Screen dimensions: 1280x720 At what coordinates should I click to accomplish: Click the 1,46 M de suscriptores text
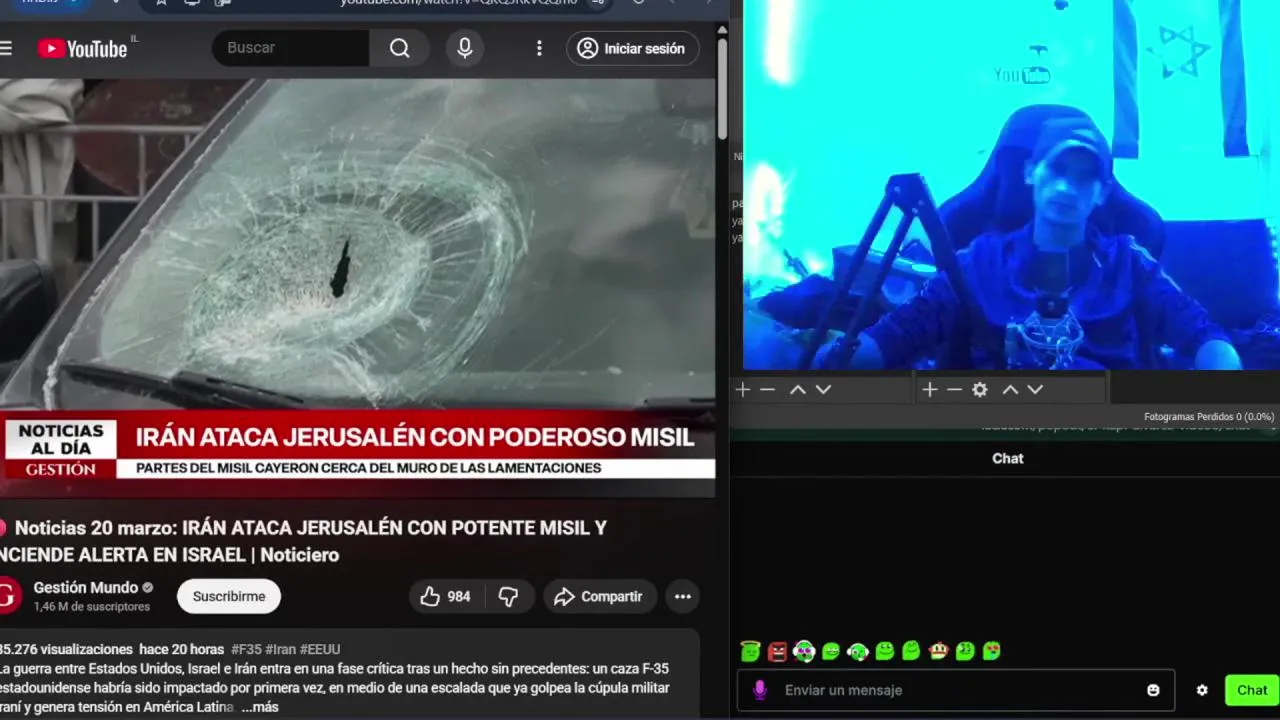pos(92,607)
